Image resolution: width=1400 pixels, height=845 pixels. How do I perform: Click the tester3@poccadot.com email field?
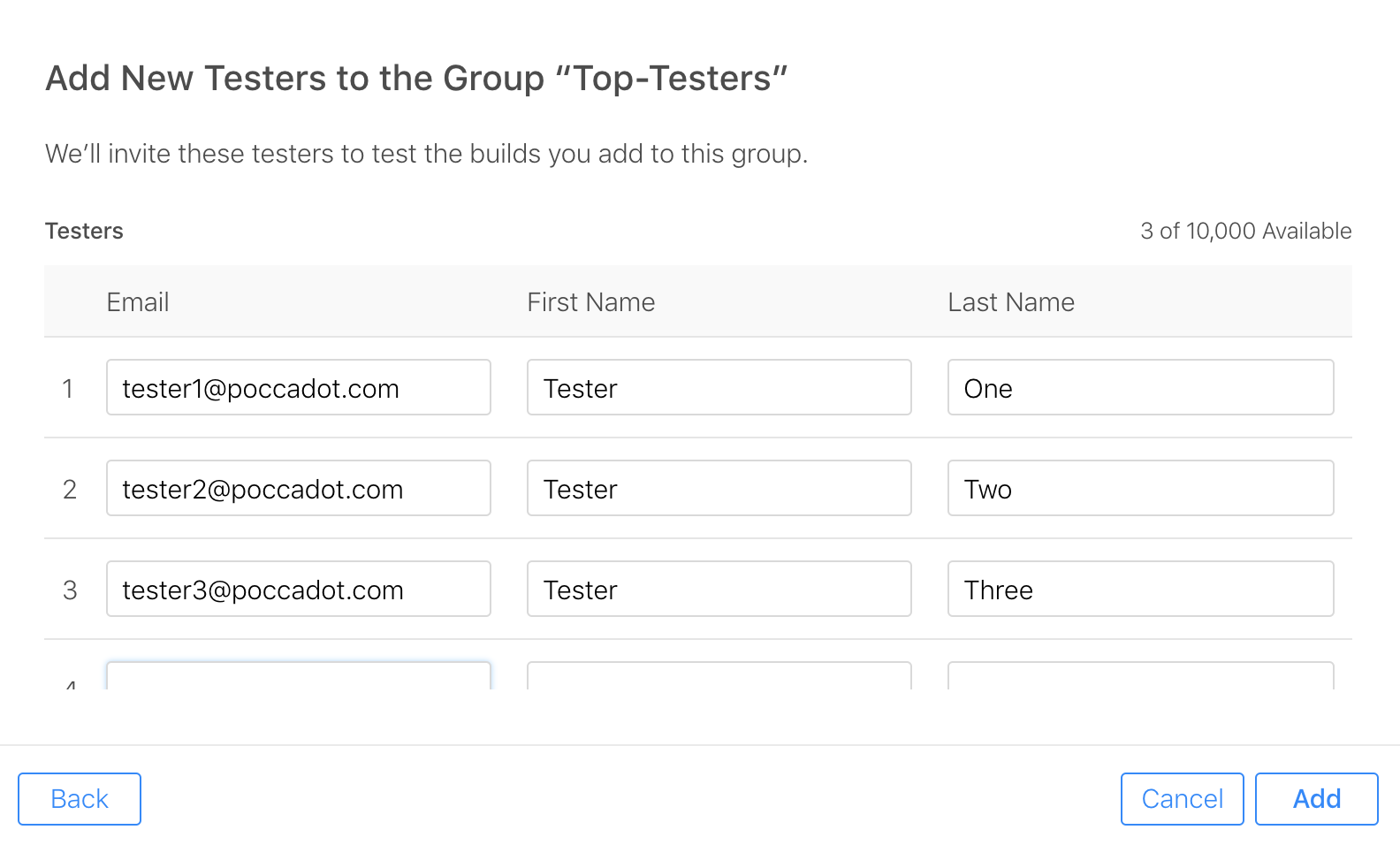299,589
